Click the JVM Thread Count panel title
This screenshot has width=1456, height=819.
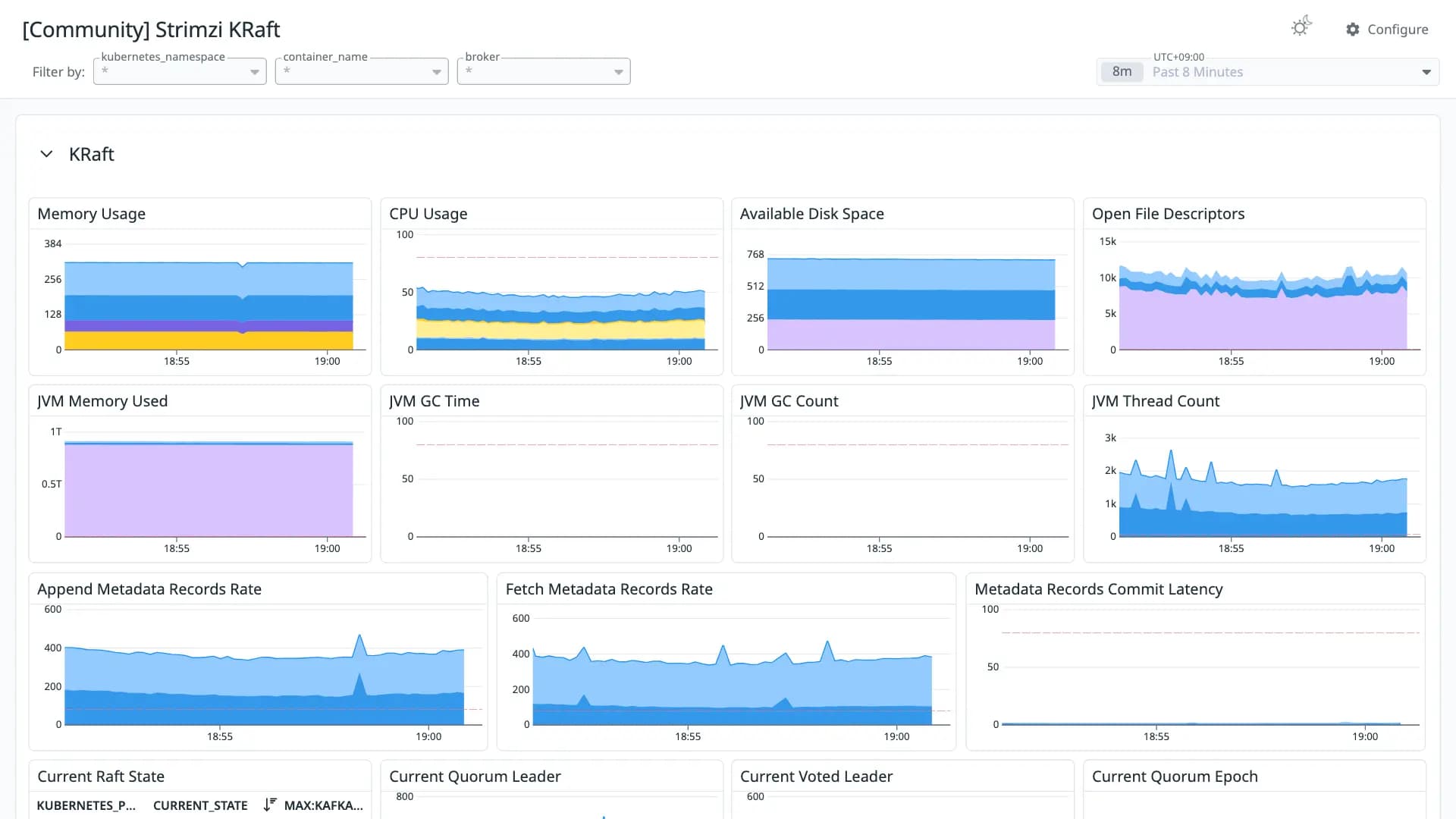(1155, 401)
